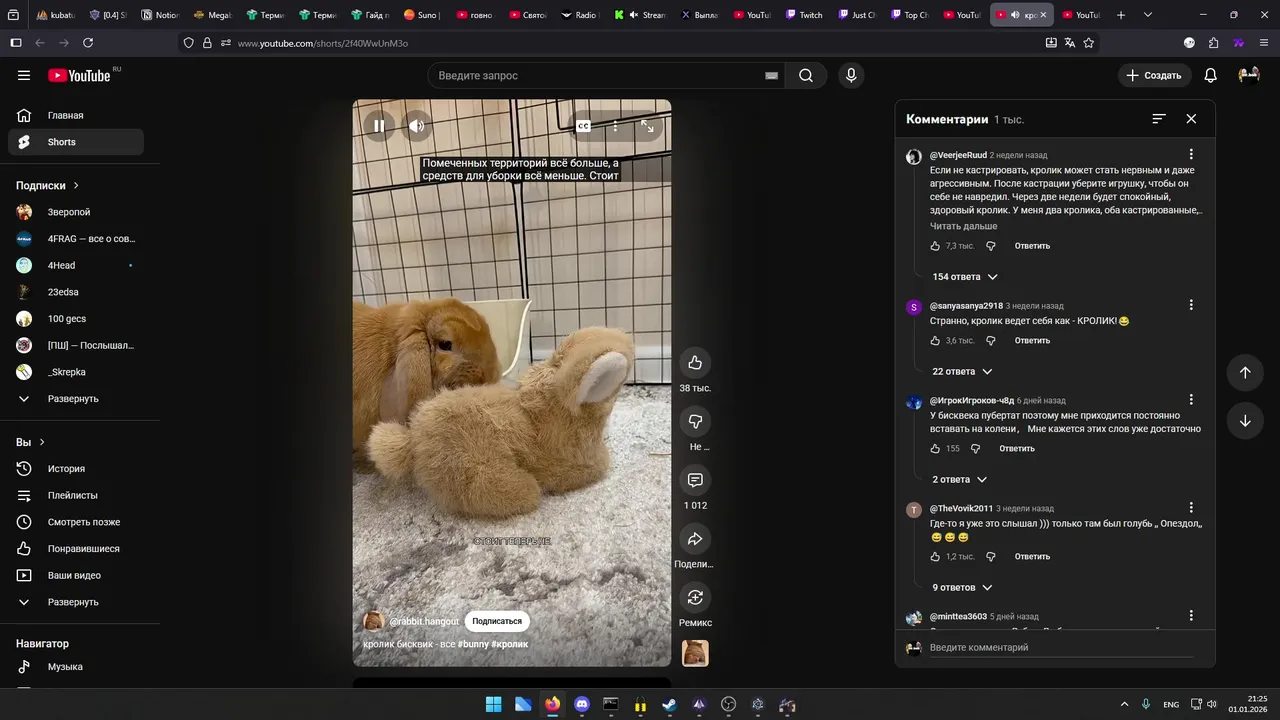Screen dimensions: 1280x720
Task: Open Понравившиеся in the sidebar
Action: [76, 549]
